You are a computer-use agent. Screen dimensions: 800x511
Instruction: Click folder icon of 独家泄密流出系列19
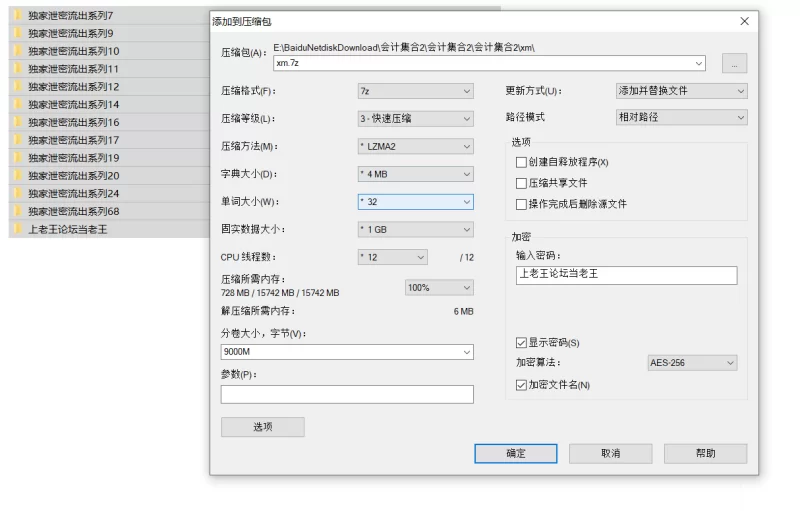18,158
